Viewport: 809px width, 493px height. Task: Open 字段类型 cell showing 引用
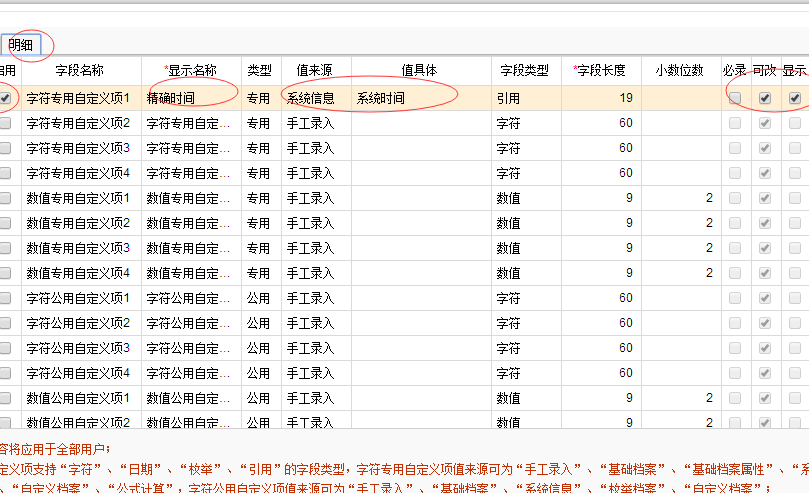526,98
